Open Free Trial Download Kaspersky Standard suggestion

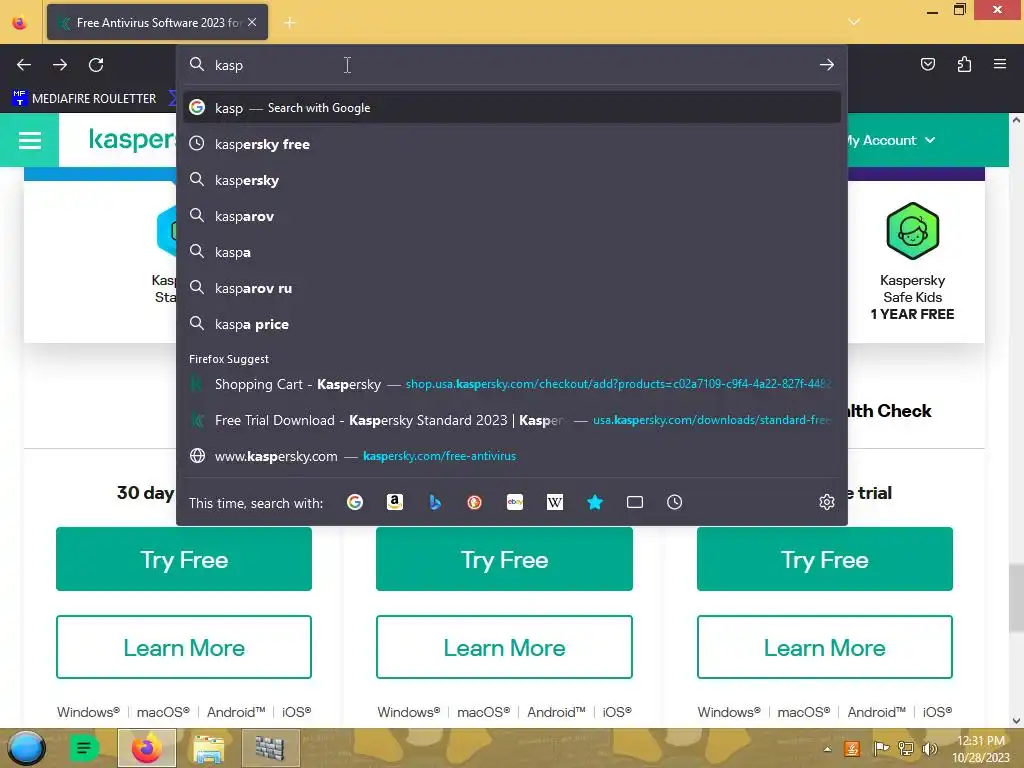coord(512,420)
